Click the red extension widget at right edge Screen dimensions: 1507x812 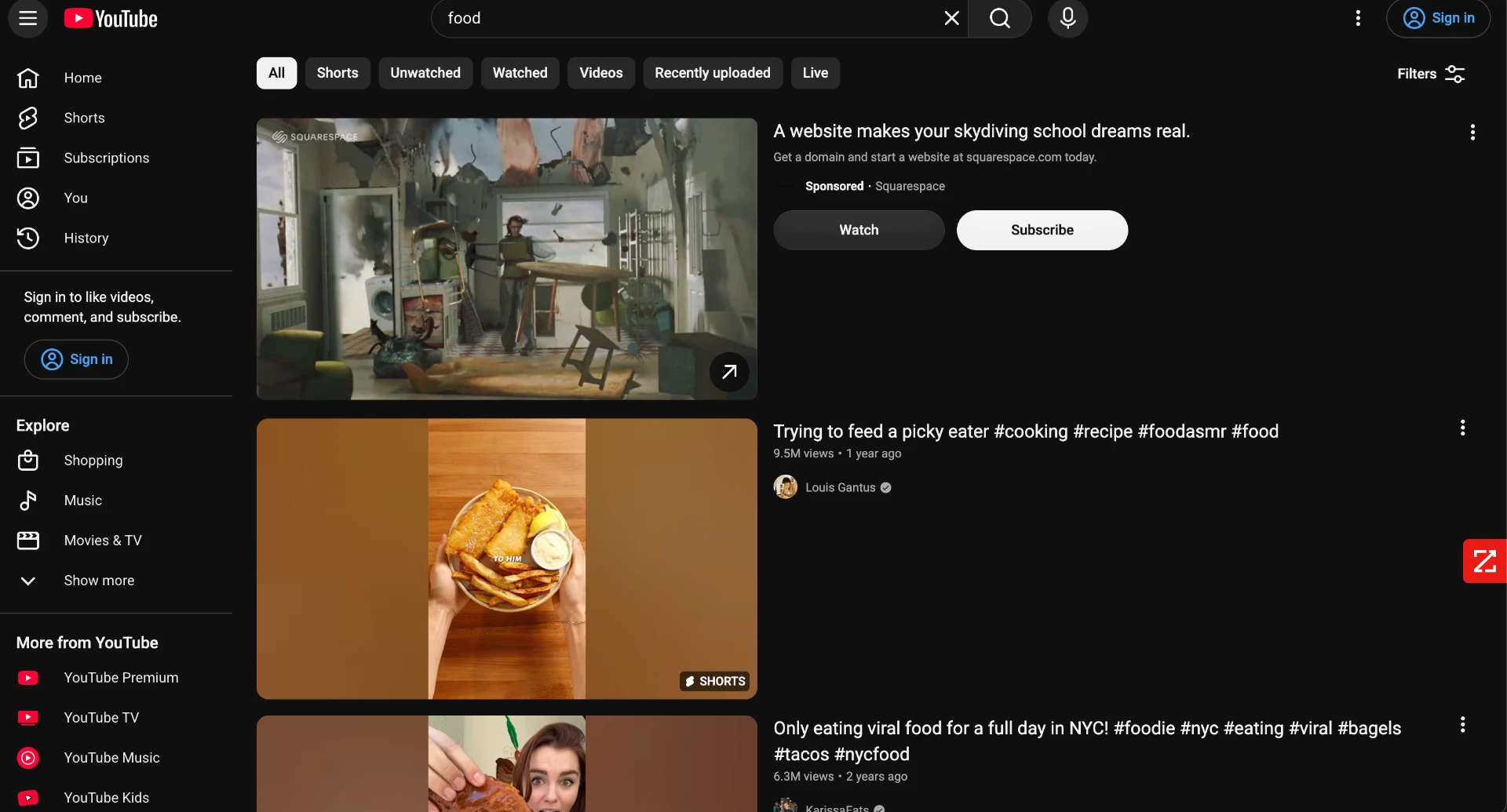(x=1484, y=561)
